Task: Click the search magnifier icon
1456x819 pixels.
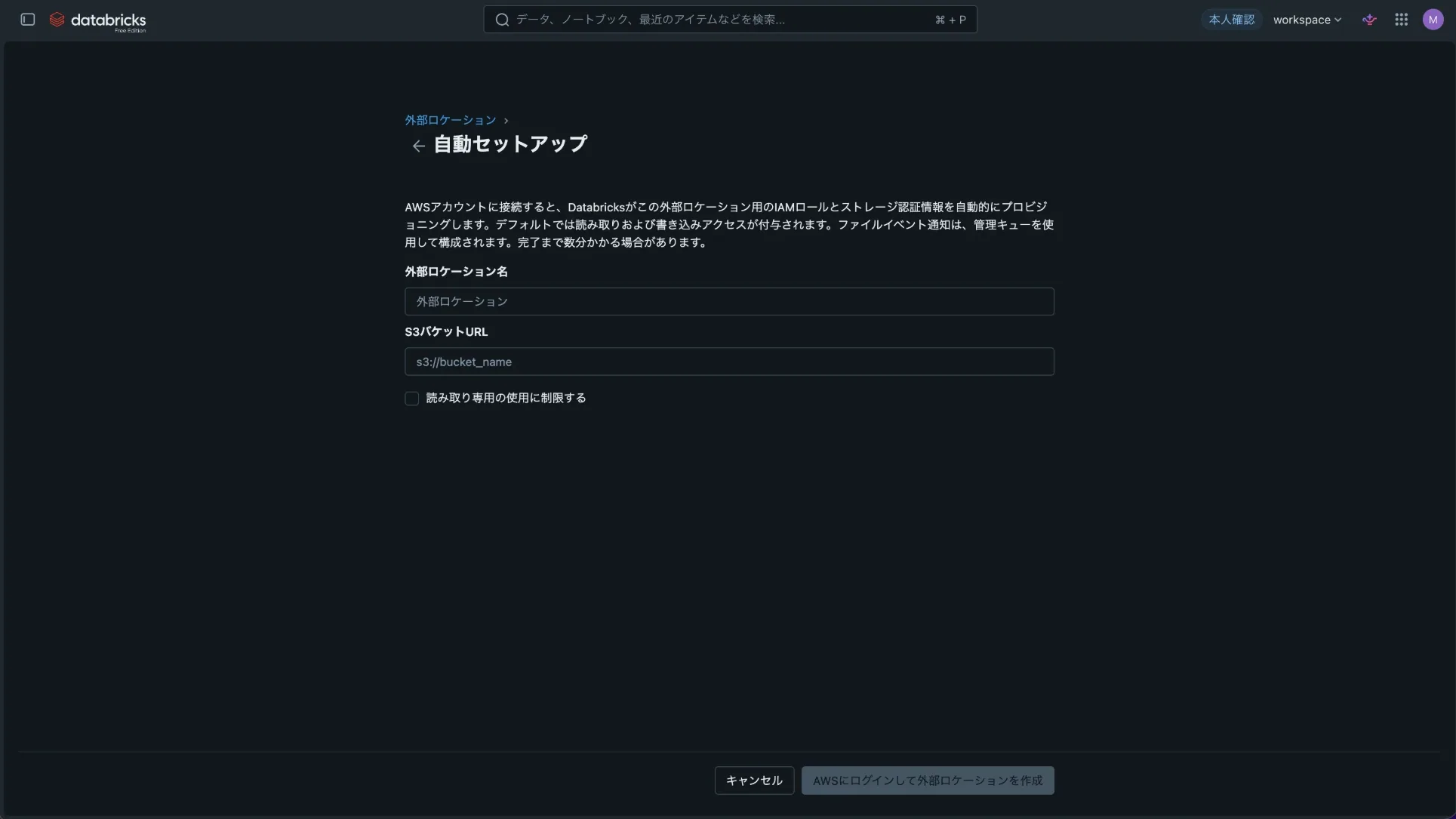Action: 502,20
